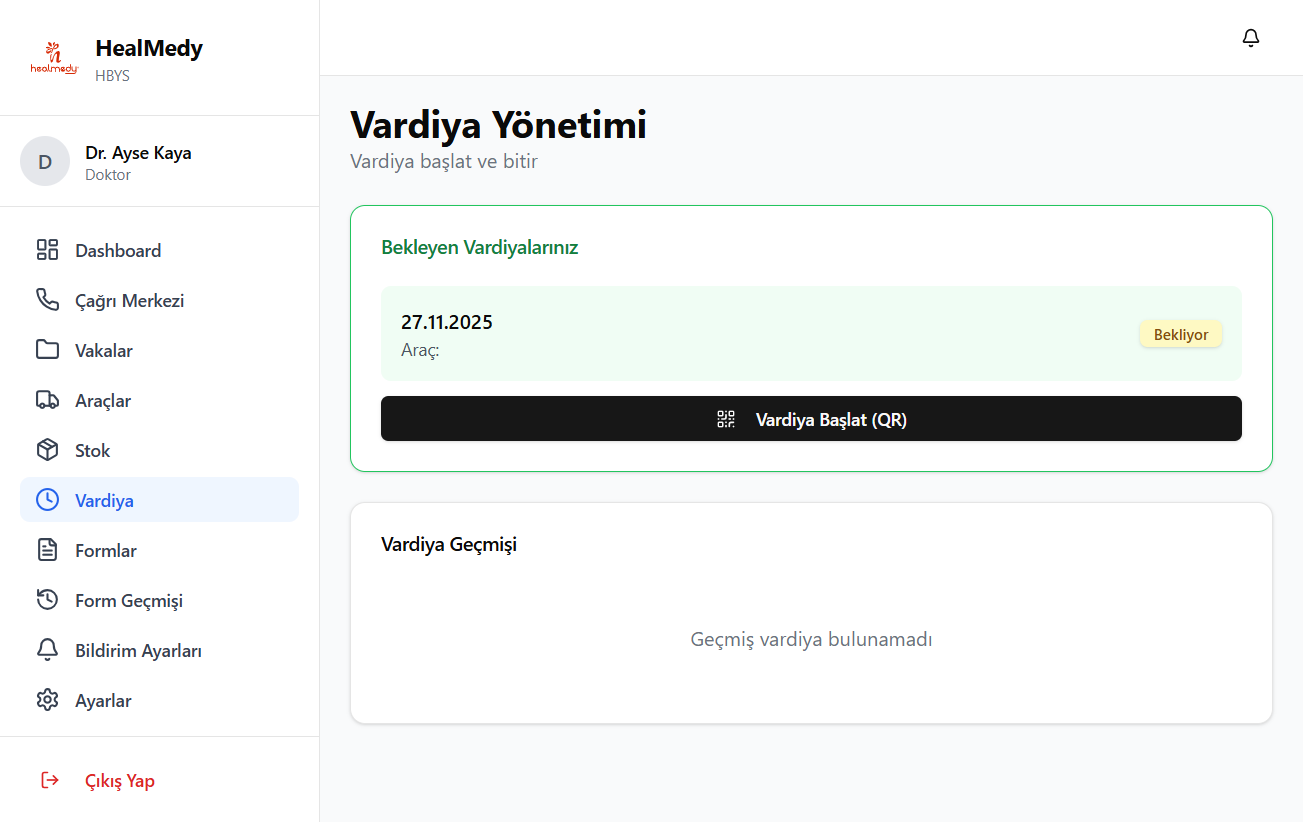Open notifications with the top-right bell icon

click(x=1250, y=37)
